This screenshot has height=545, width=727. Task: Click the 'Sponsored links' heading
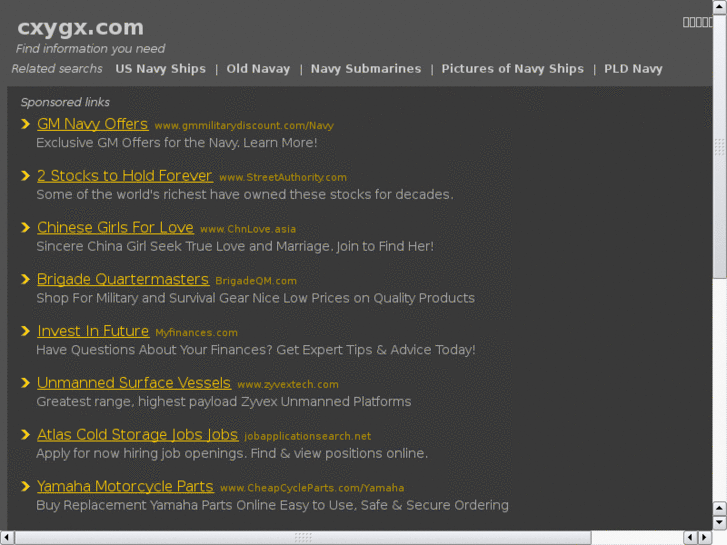(65, 102)
